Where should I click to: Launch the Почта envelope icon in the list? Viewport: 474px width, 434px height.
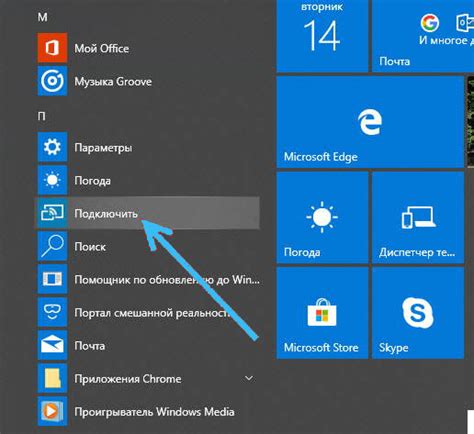pos(52,345)
